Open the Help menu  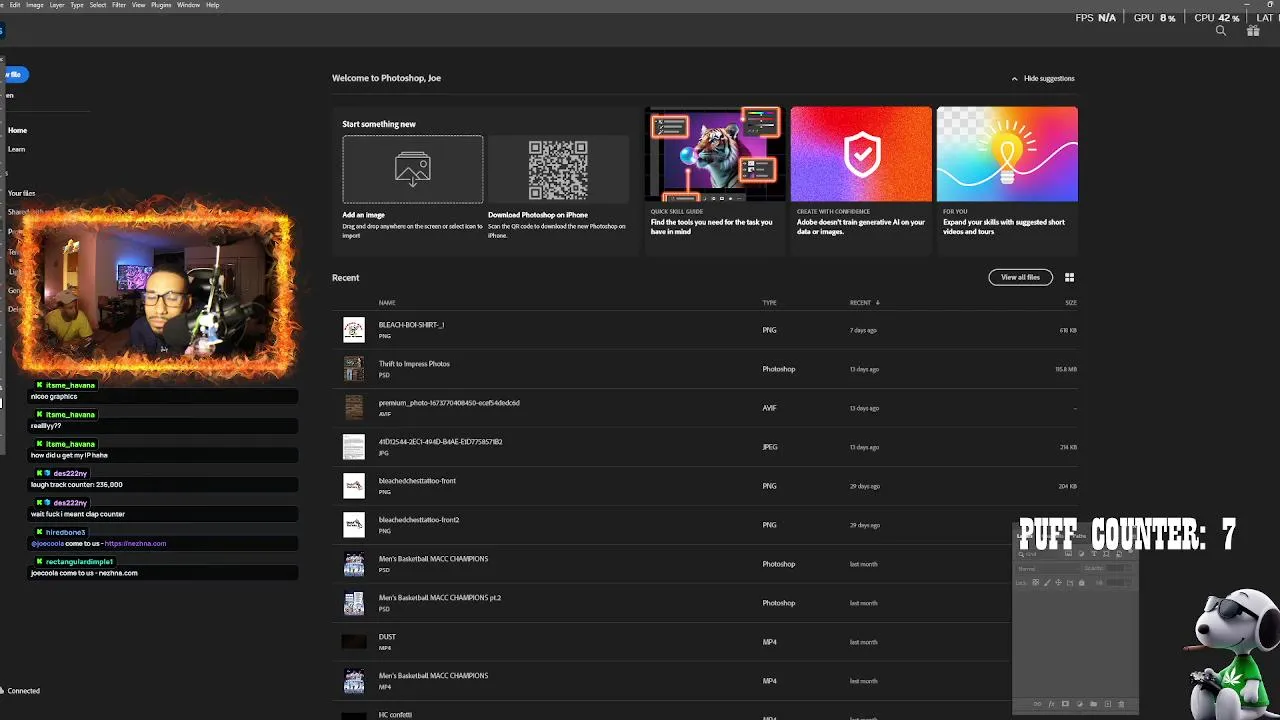tap(213, 5)
